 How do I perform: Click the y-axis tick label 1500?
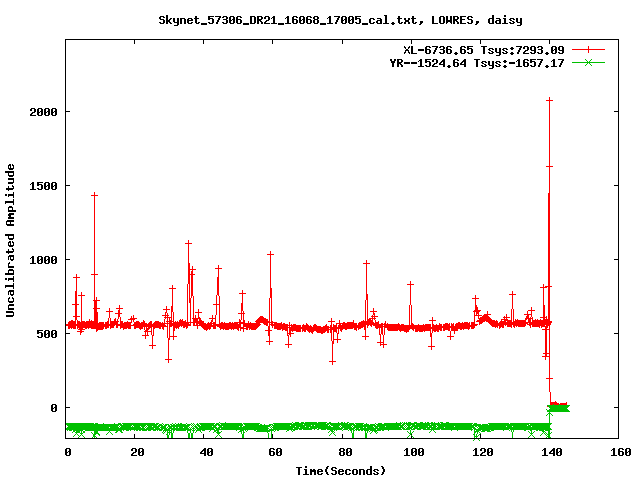pos(43,186)
